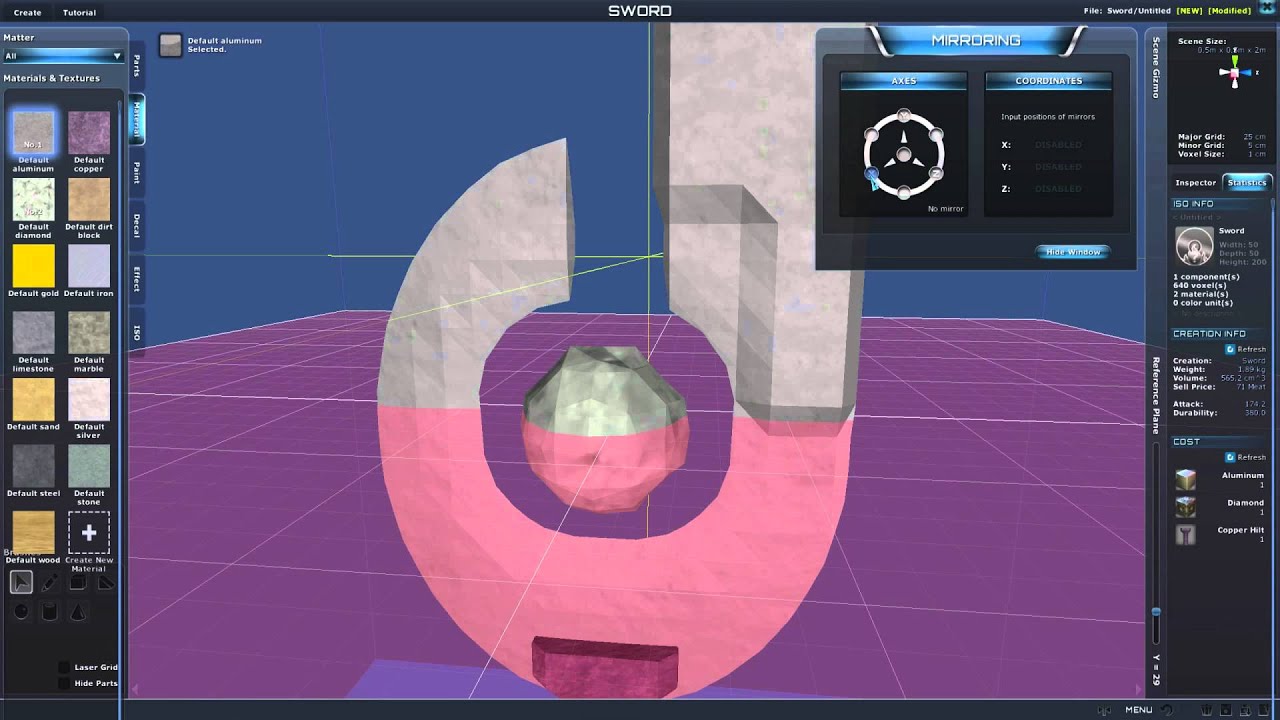Viewport: 1280px width, 720px height.
Task: Select the Default aluminum material swatch
Action: pos(33,132)
